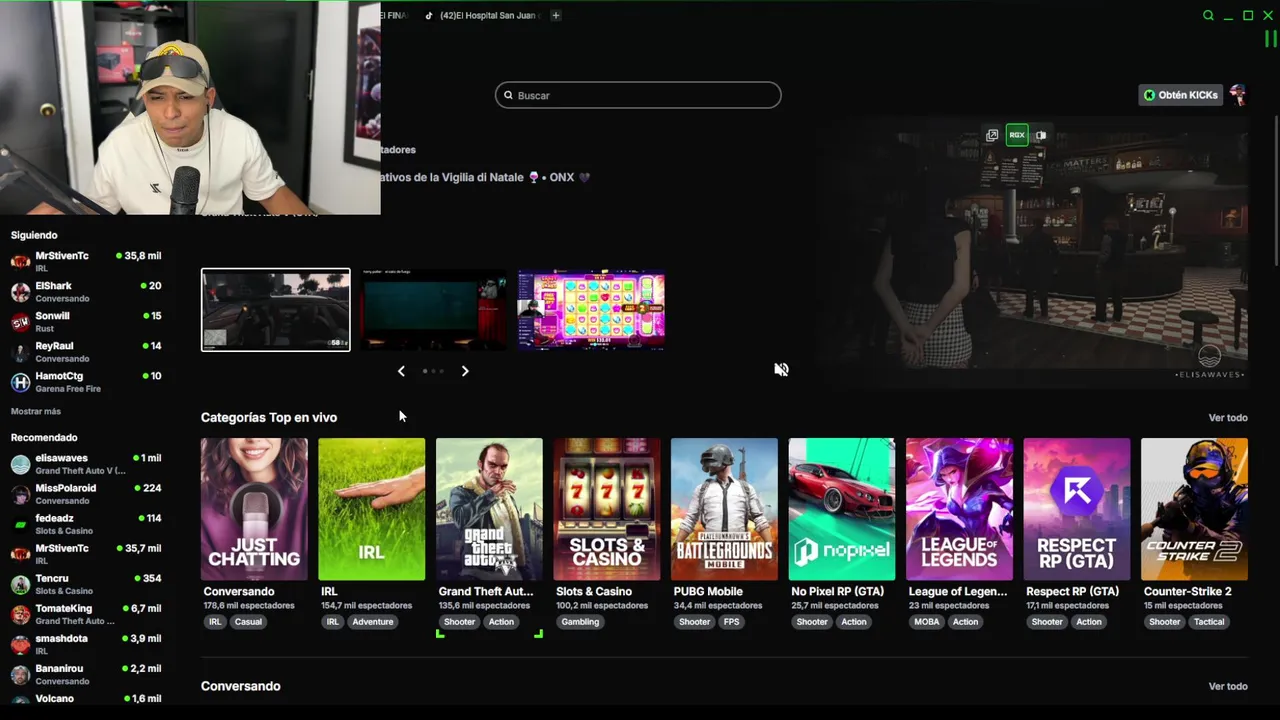
Task: Open the IRL category cover
Action: (372, 509)
